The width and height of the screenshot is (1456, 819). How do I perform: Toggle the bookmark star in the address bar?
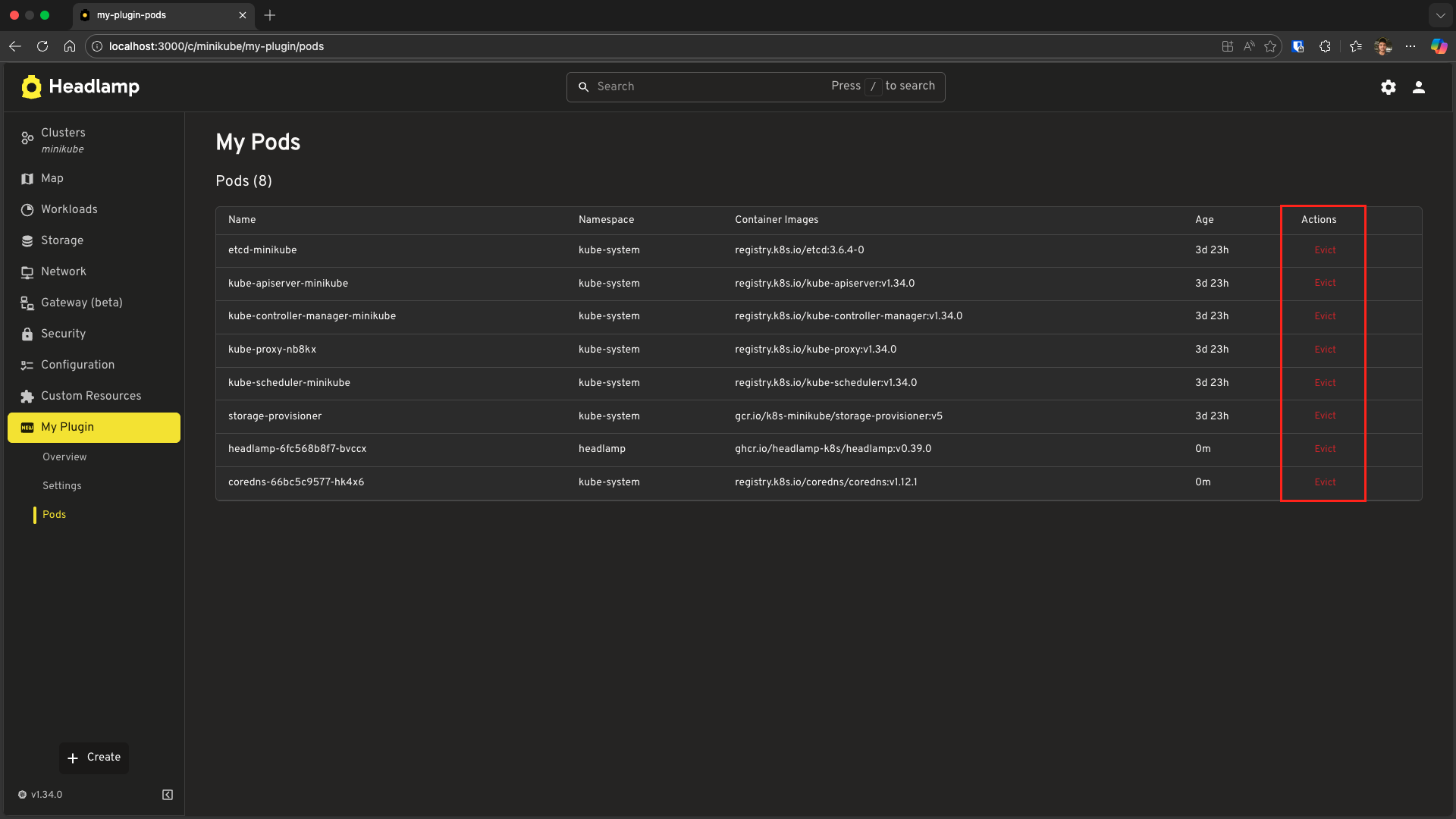[x=1270, y=46]
